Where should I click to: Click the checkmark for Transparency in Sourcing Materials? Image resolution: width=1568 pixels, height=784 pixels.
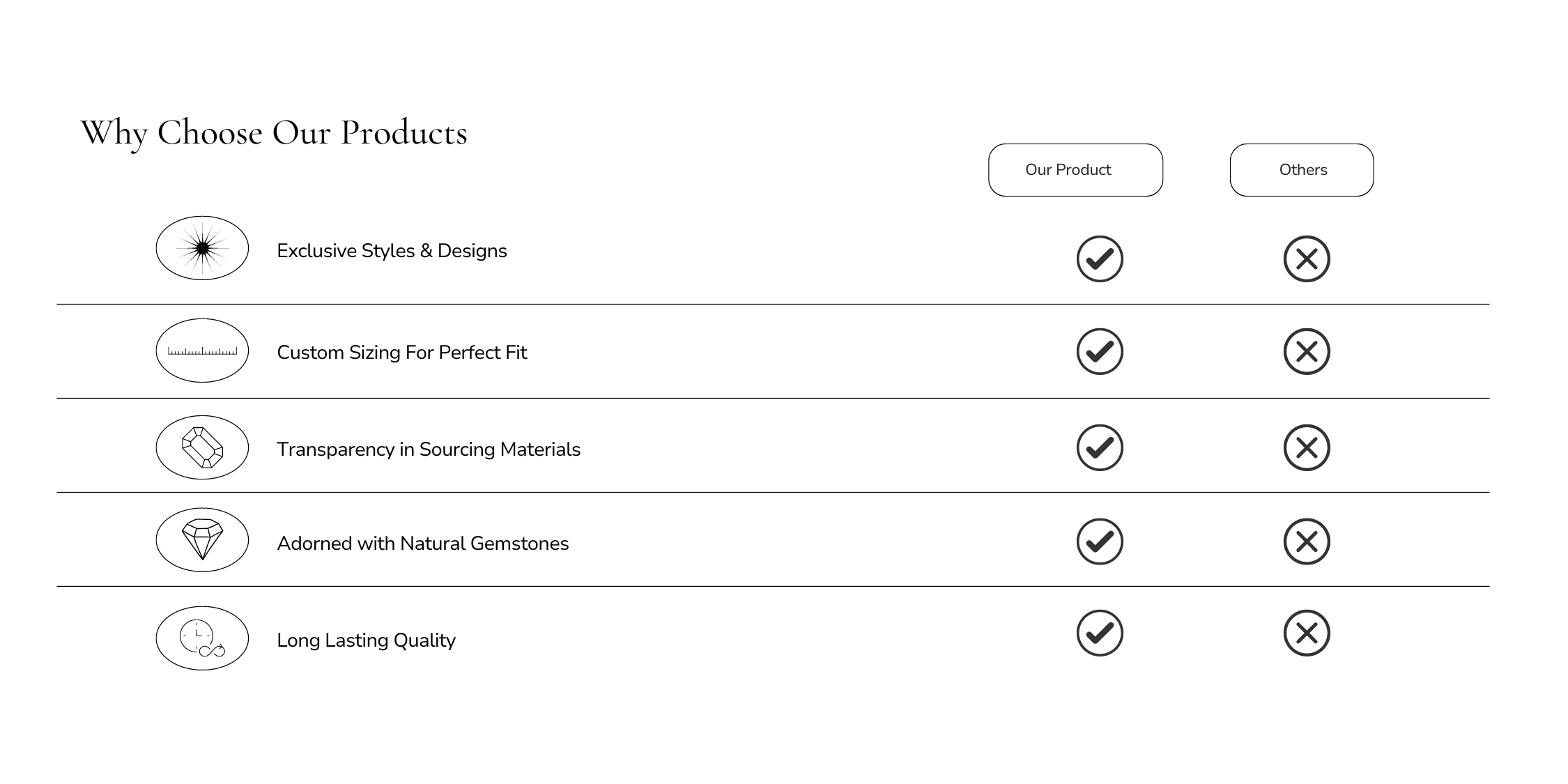tap(1100, 447)
